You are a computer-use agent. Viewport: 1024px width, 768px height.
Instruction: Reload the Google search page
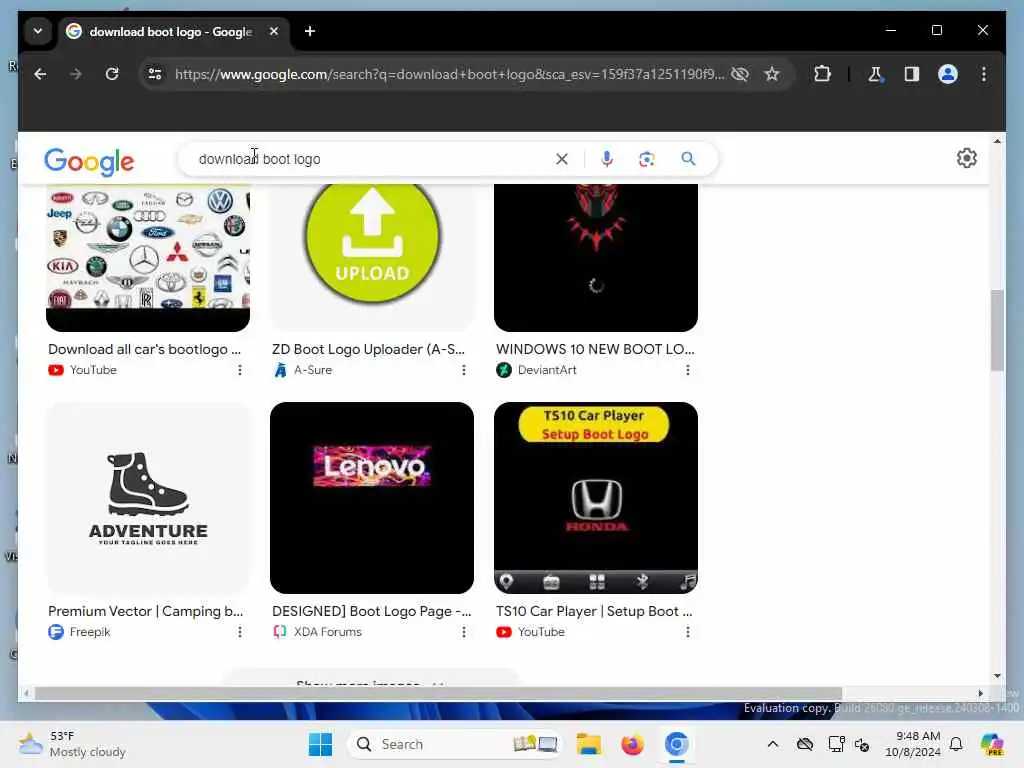[112, 74]
